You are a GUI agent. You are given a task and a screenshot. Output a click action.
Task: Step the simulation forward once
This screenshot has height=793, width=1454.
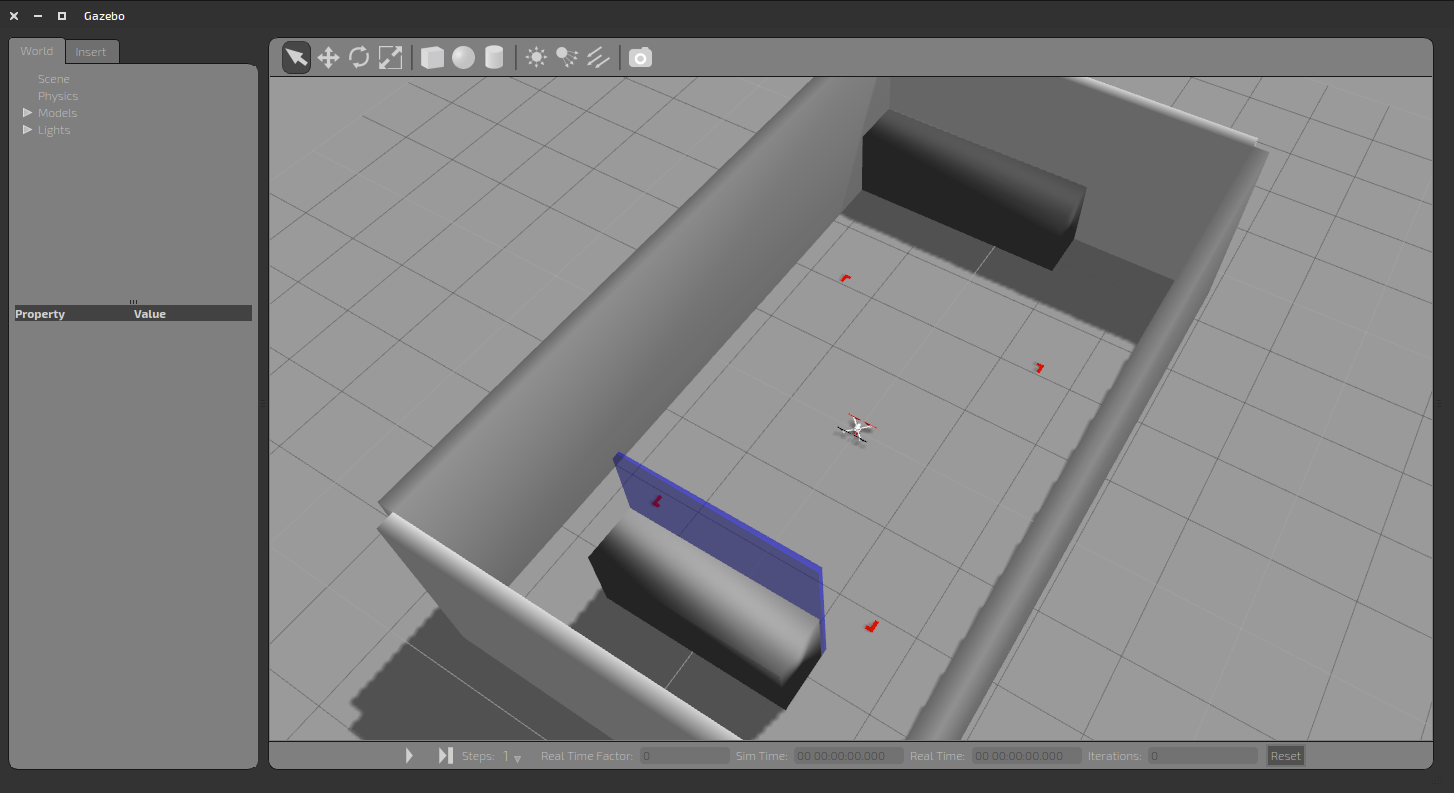[x=445, y=756]
